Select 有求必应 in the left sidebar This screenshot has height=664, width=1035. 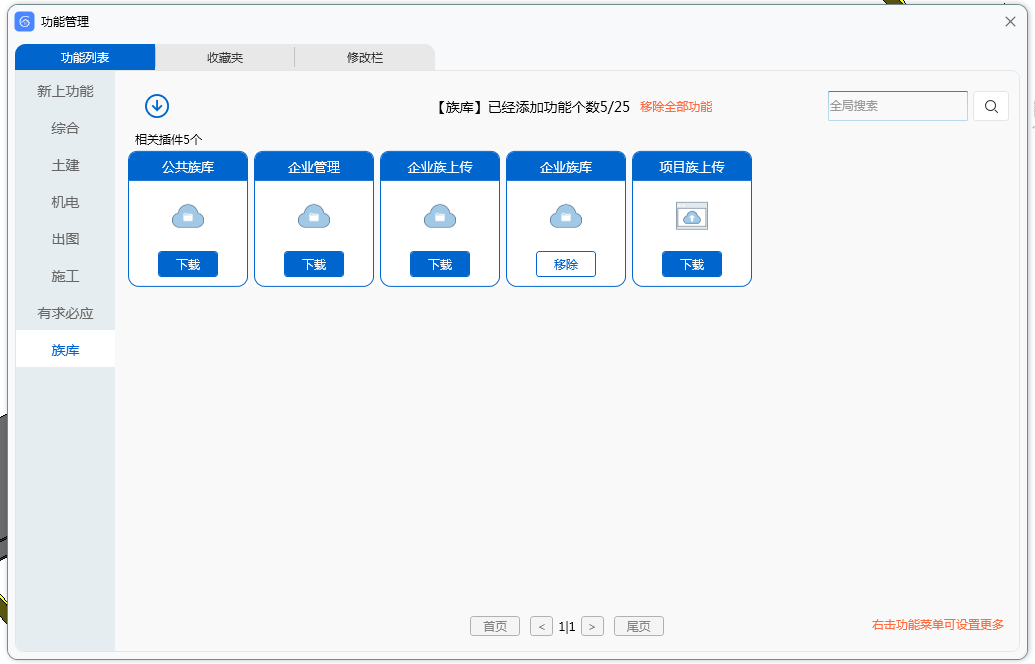pos(65,313)
